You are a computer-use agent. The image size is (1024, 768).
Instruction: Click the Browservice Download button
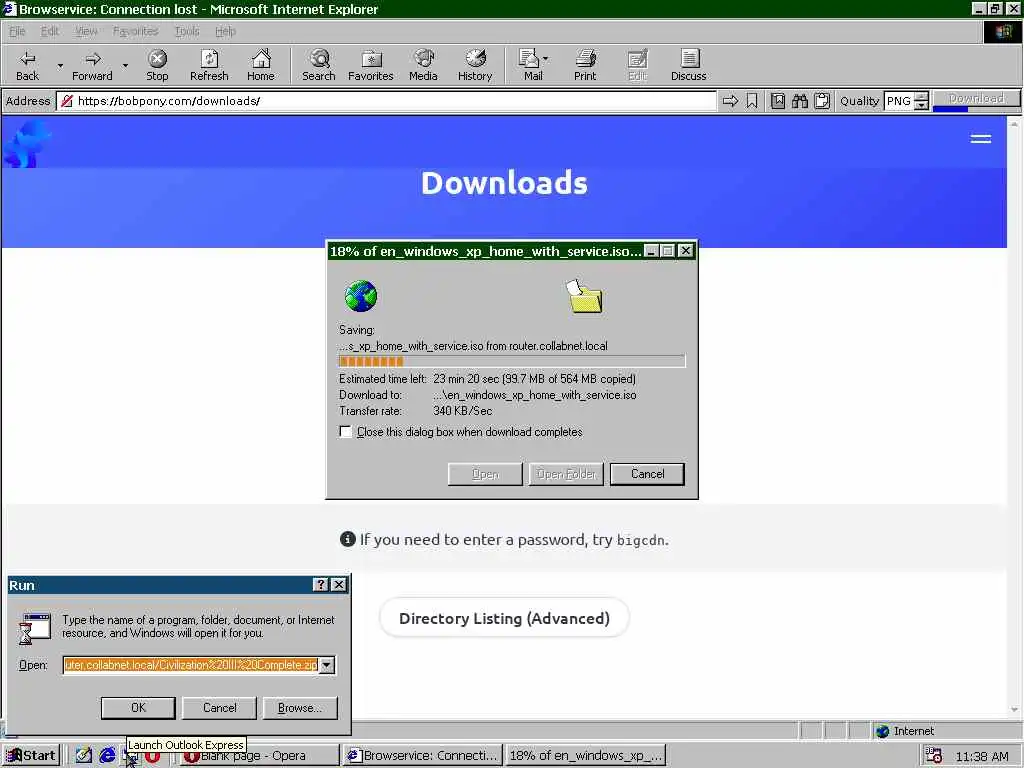(x=976, y=99)
